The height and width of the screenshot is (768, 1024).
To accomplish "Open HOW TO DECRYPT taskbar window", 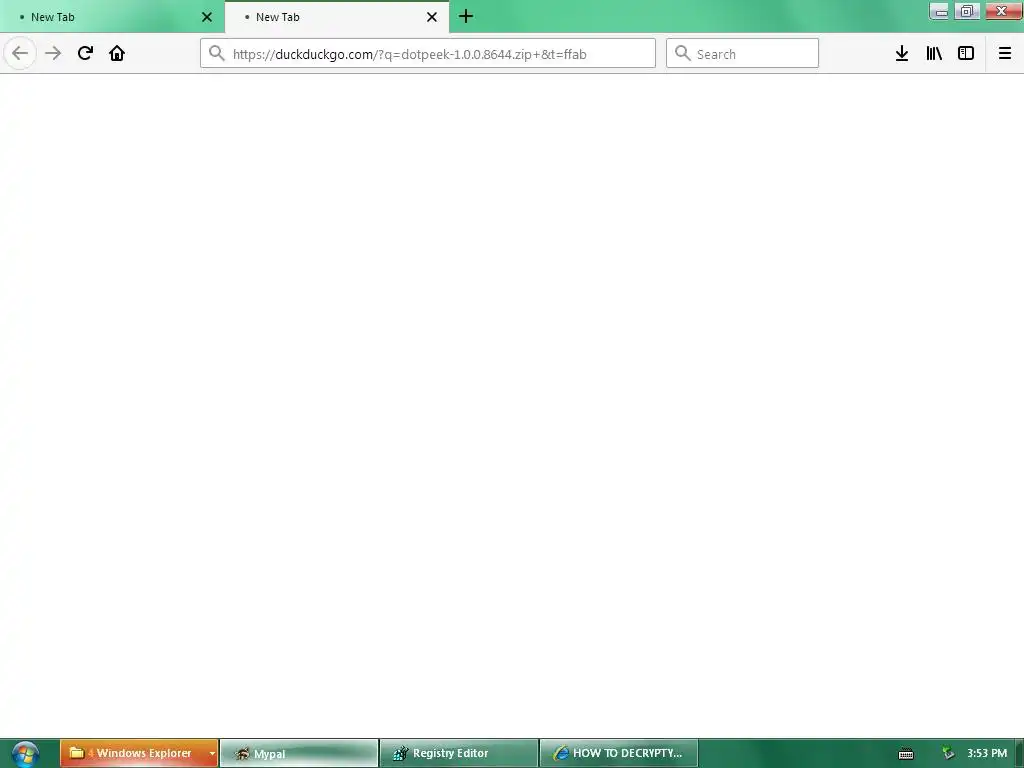I will (619, 753).
